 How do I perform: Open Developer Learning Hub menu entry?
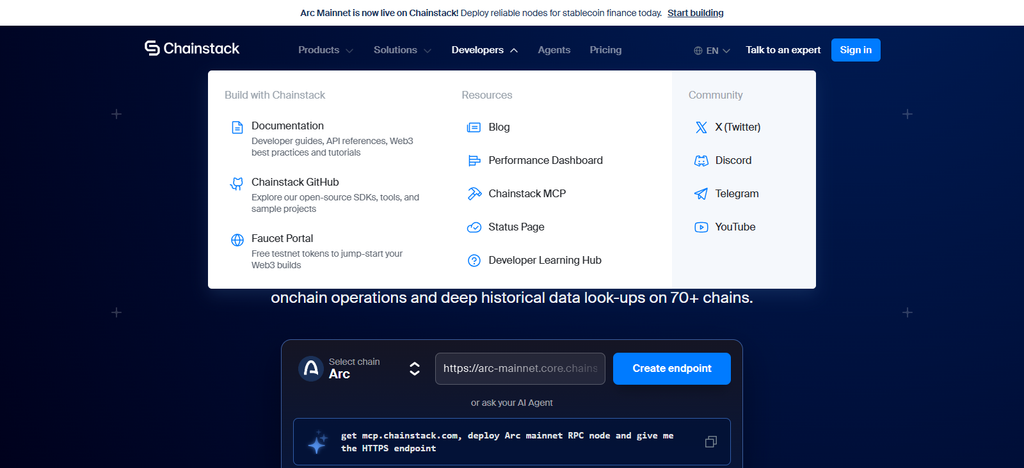point(545,260)
